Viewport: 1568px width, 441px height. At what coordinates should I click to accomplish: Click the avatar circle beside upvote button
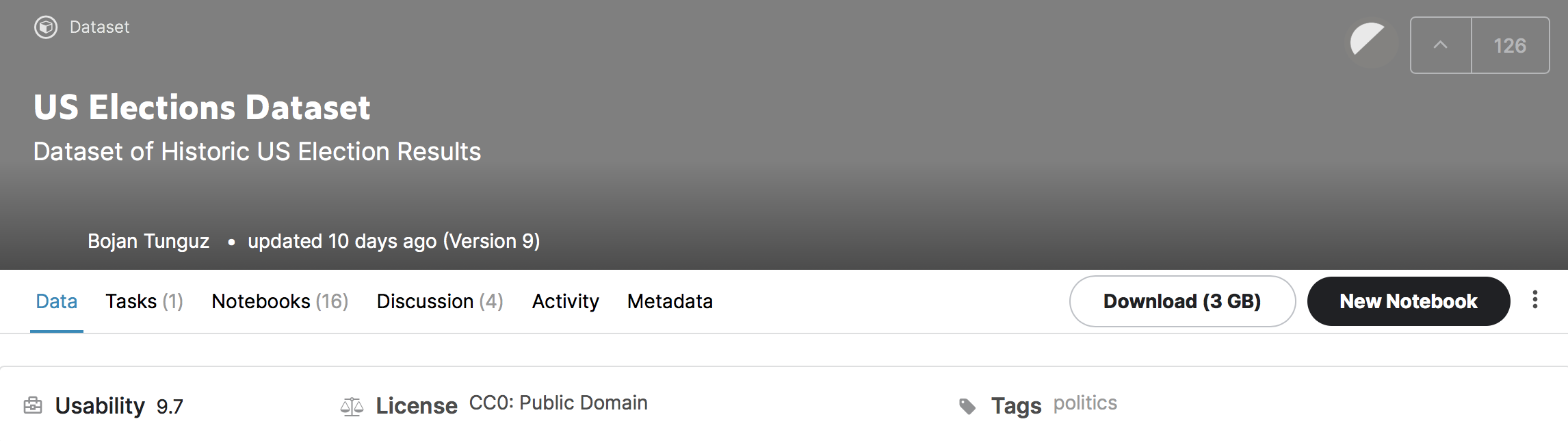coord(1370,43)
